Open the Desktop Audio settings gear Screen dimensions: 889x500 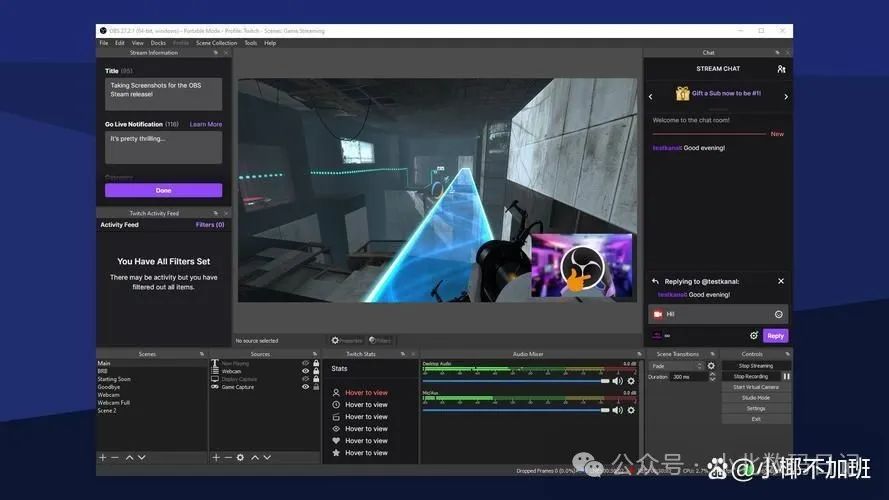tap(631, 381)
